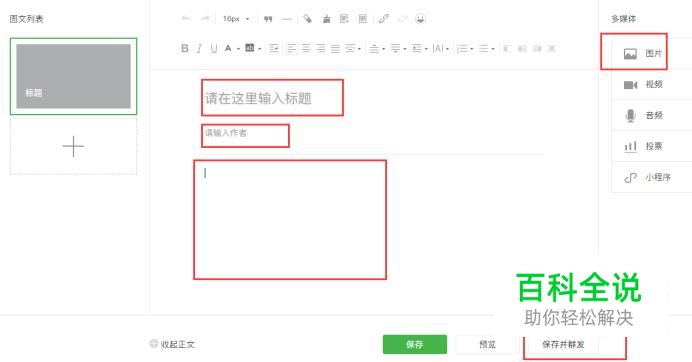692x362 pixels.
Task: Insert a horizontal divider line
Action: pyautogui.click(x=286, y=19)
